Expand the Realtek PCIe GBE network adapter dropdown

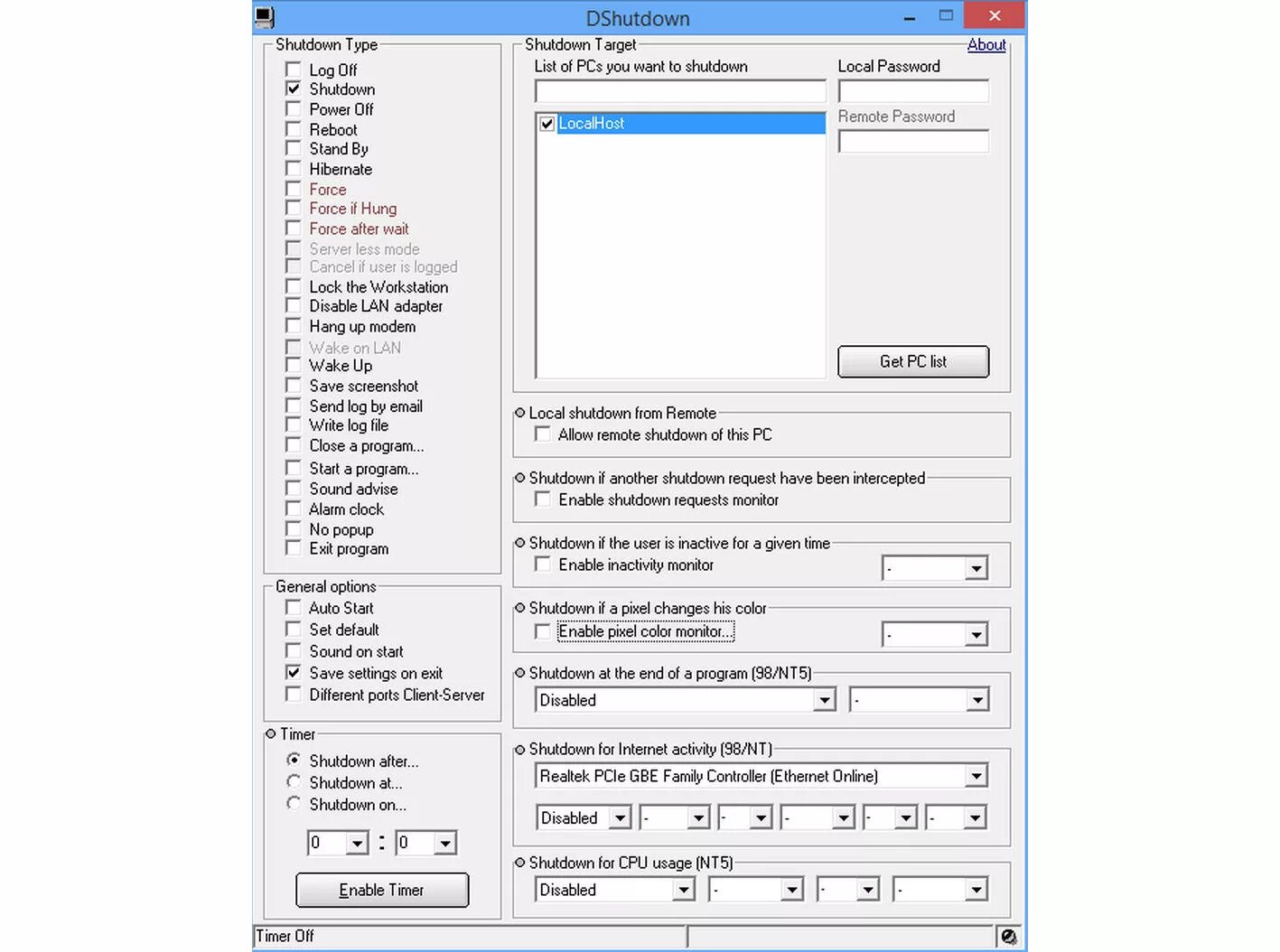tap(976, 776)
